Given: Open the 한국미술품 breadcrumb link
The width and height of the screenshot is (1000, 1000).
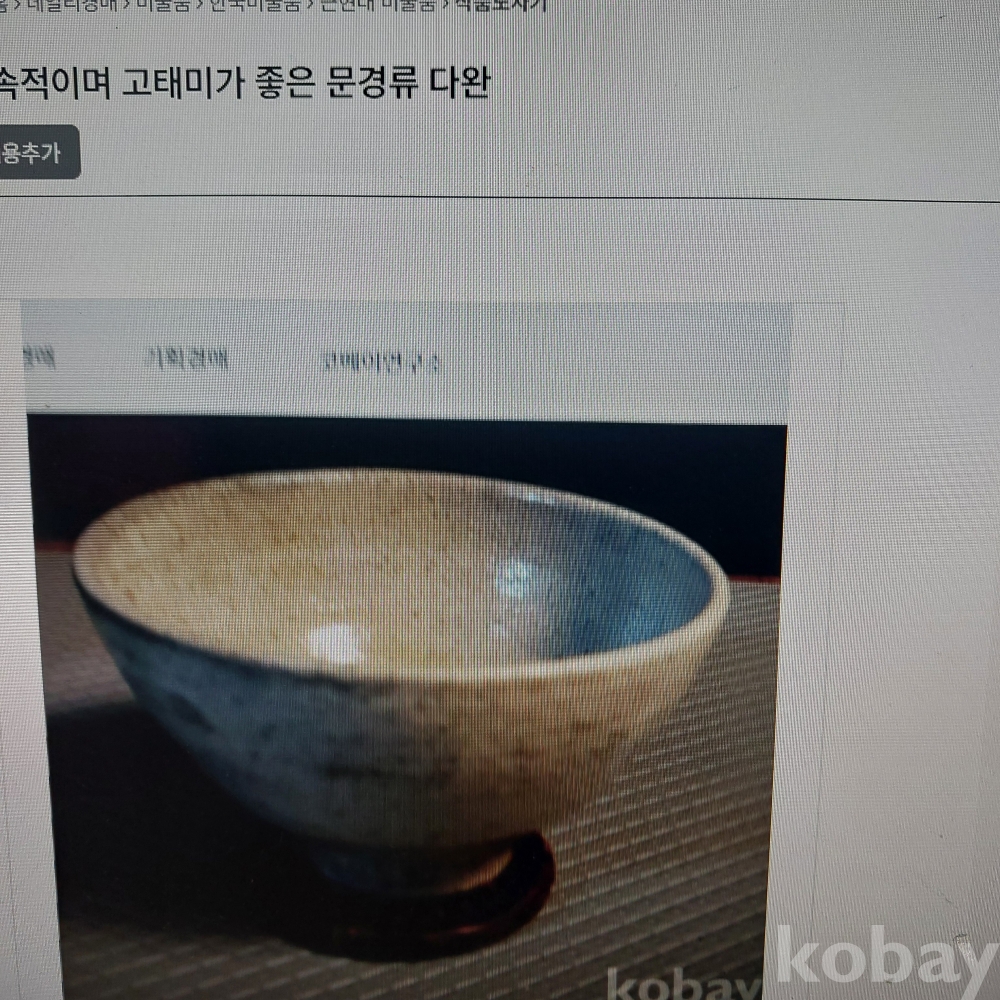Looking at the screenshot, I should click(255, 5).
